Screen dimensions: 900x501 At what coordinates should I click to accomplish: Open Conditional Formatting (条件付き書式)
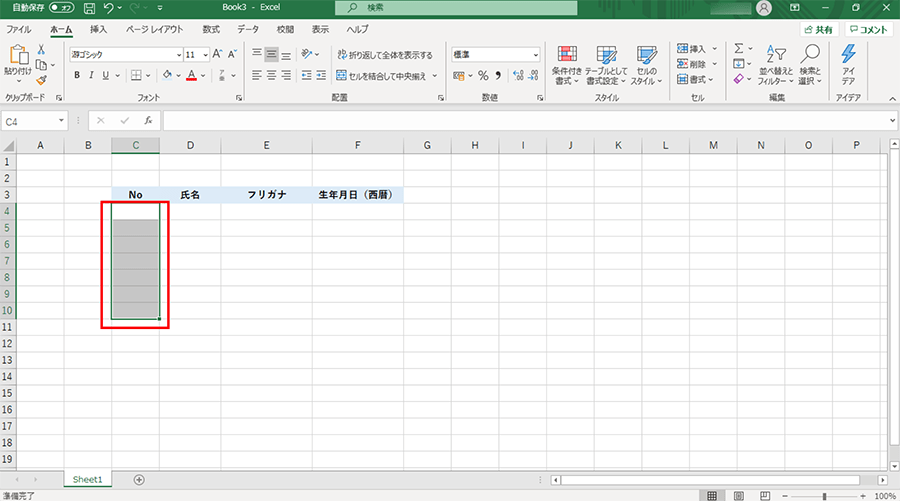coord(567,65)
